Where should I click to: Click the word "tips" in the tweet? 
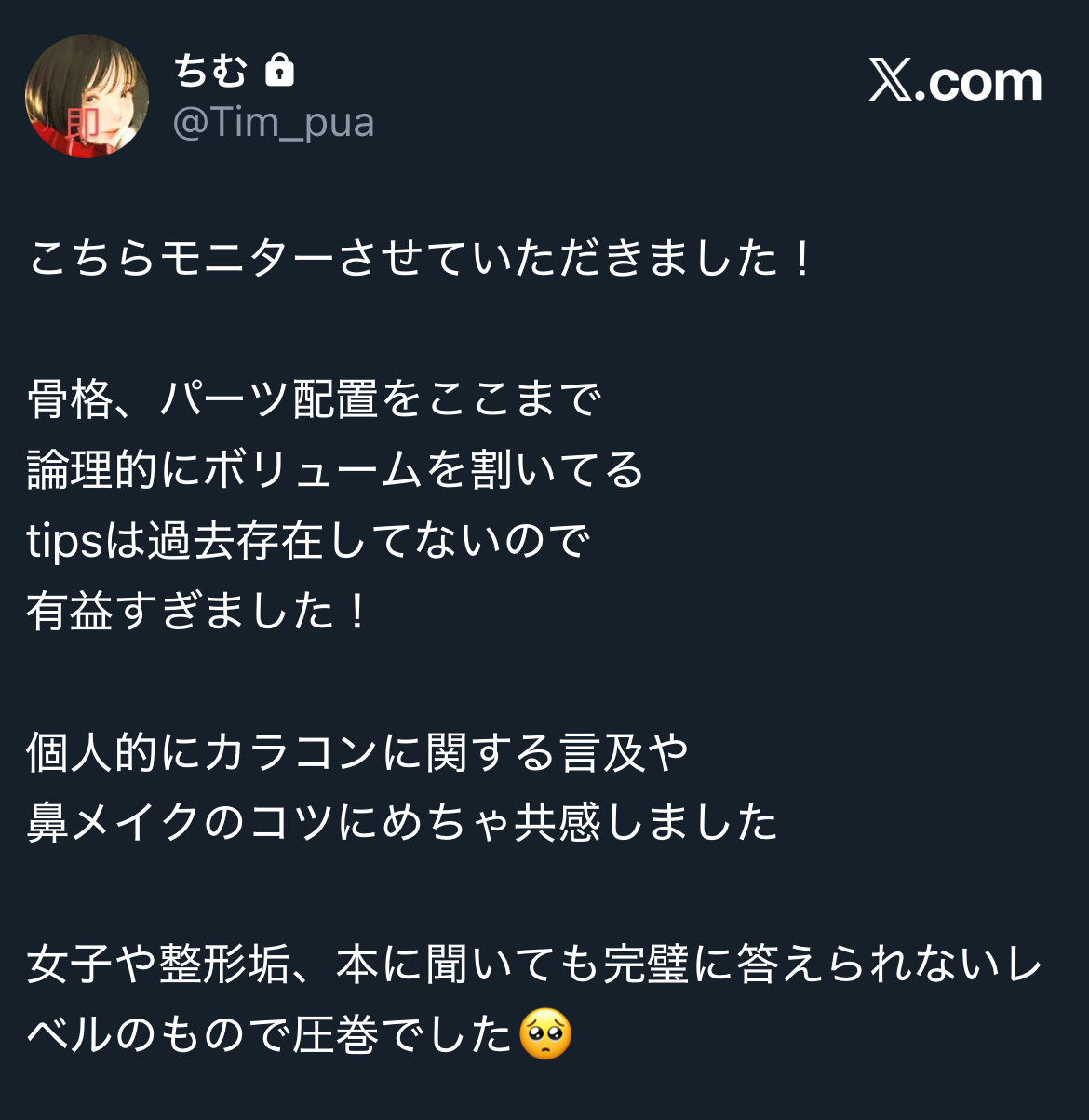[x=64, y=542]
